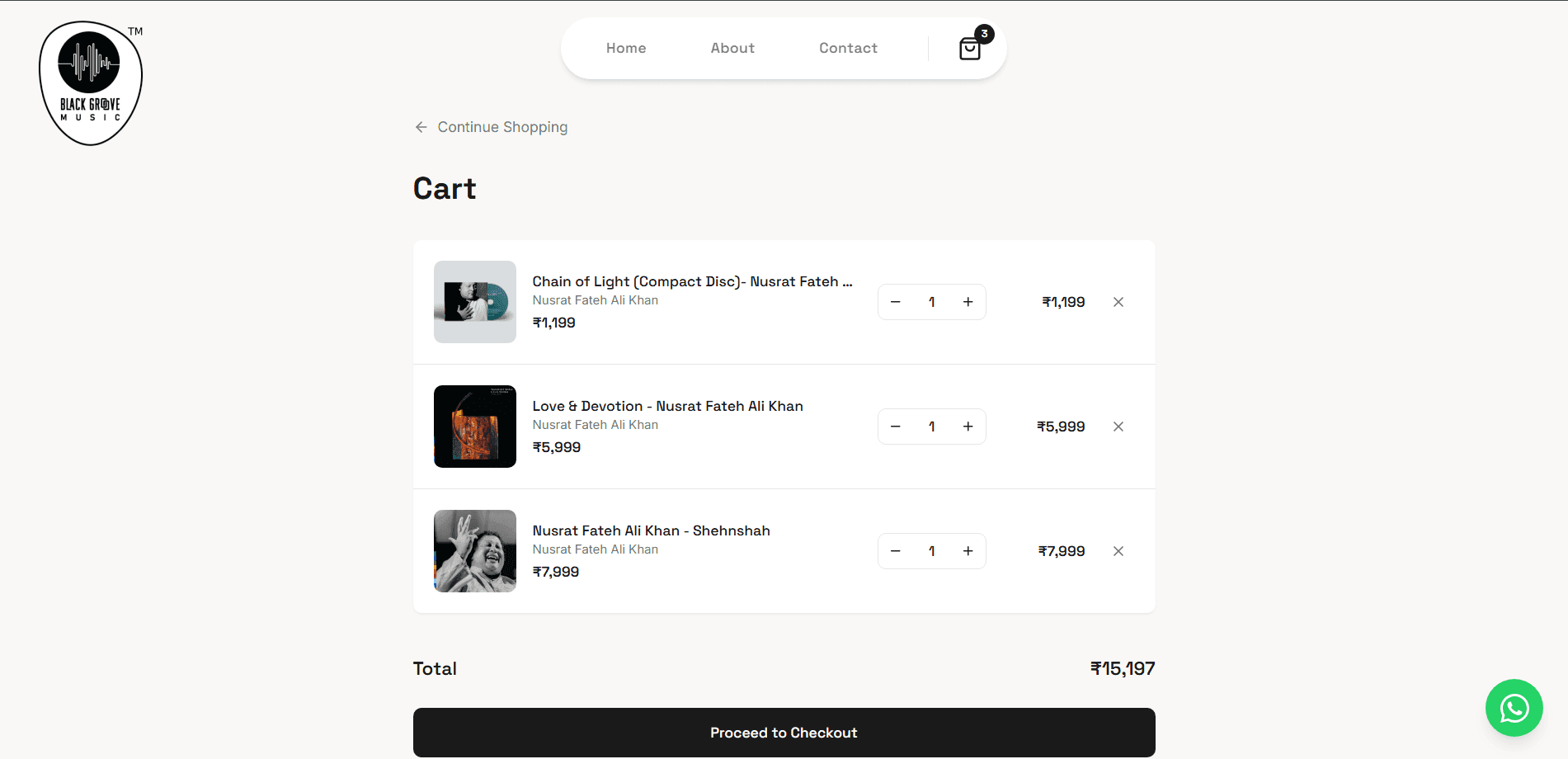Screen dimensions: 1568x759
Task: Remove Shehnshah album from cart
Action: coord(1118,551)
